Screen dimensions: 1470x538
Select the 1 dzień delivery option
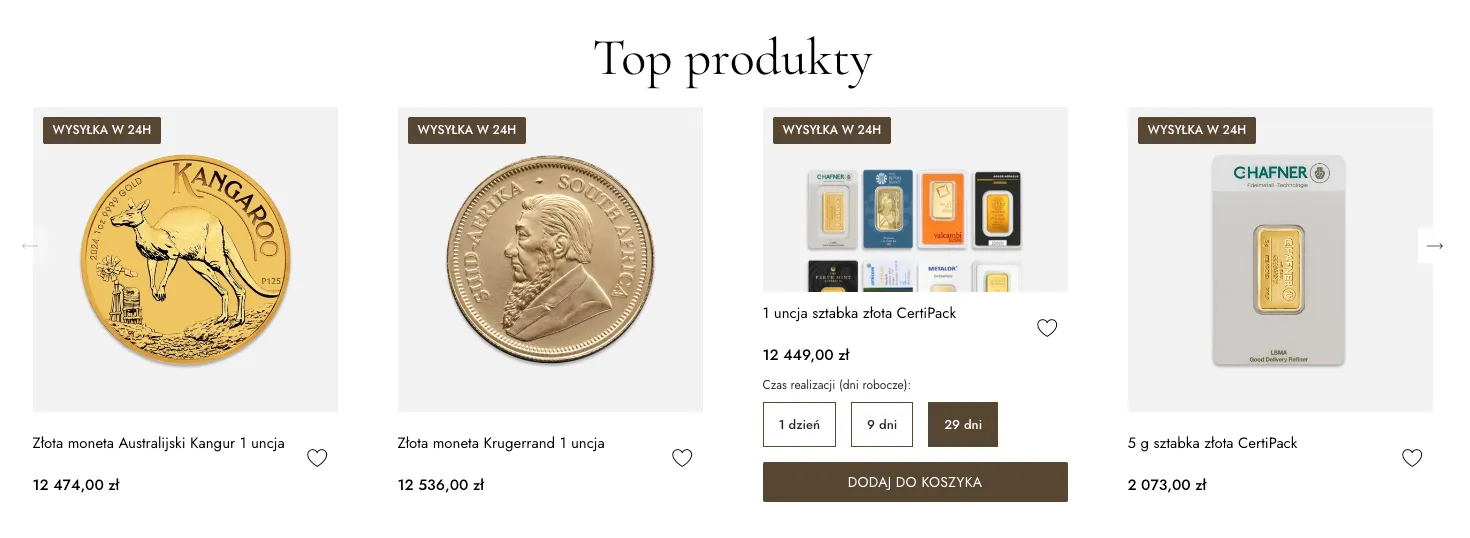[x=799, y=424]
